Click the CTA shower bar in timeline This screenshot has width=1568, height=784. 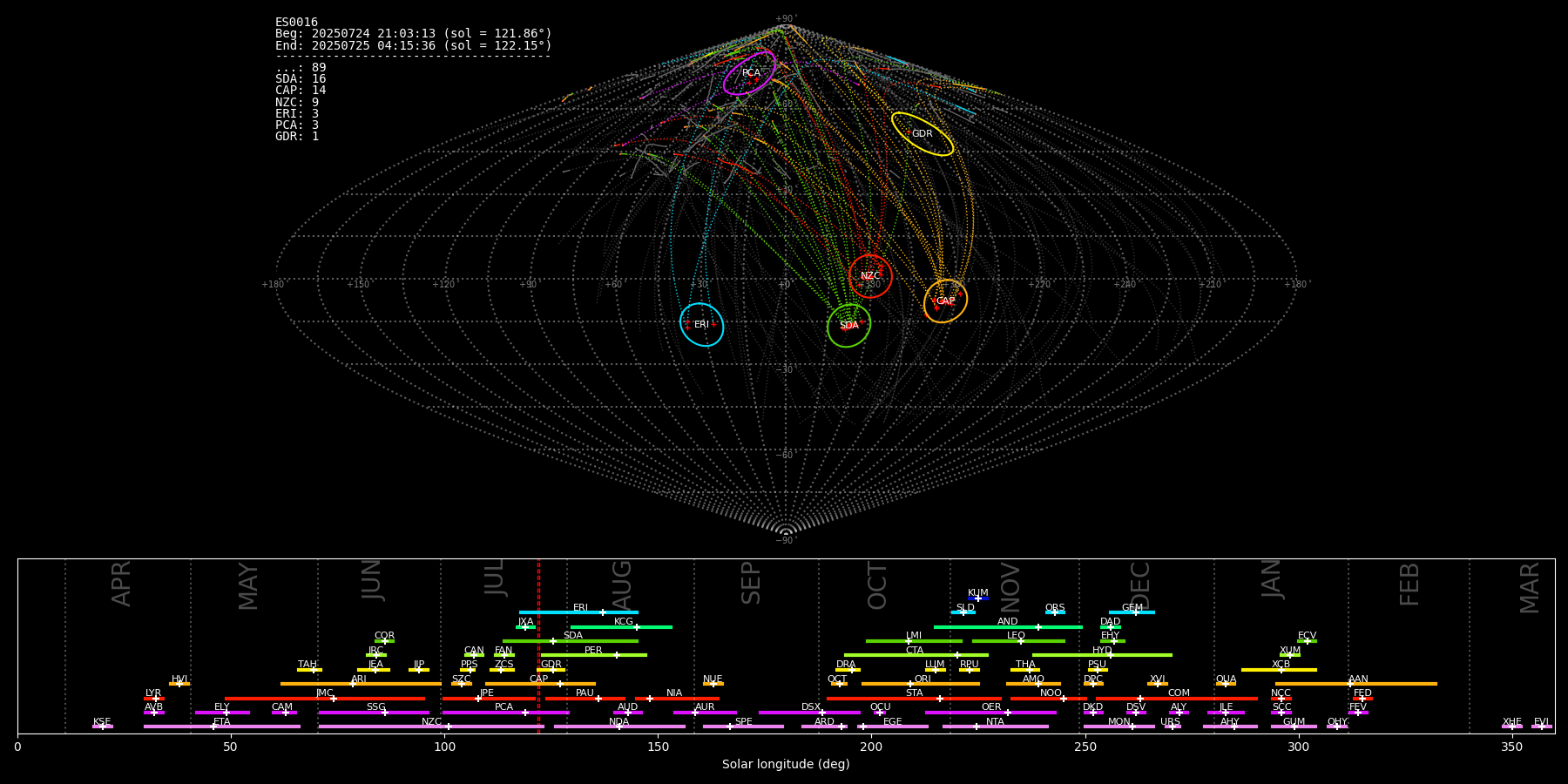(x=916, y=655)
